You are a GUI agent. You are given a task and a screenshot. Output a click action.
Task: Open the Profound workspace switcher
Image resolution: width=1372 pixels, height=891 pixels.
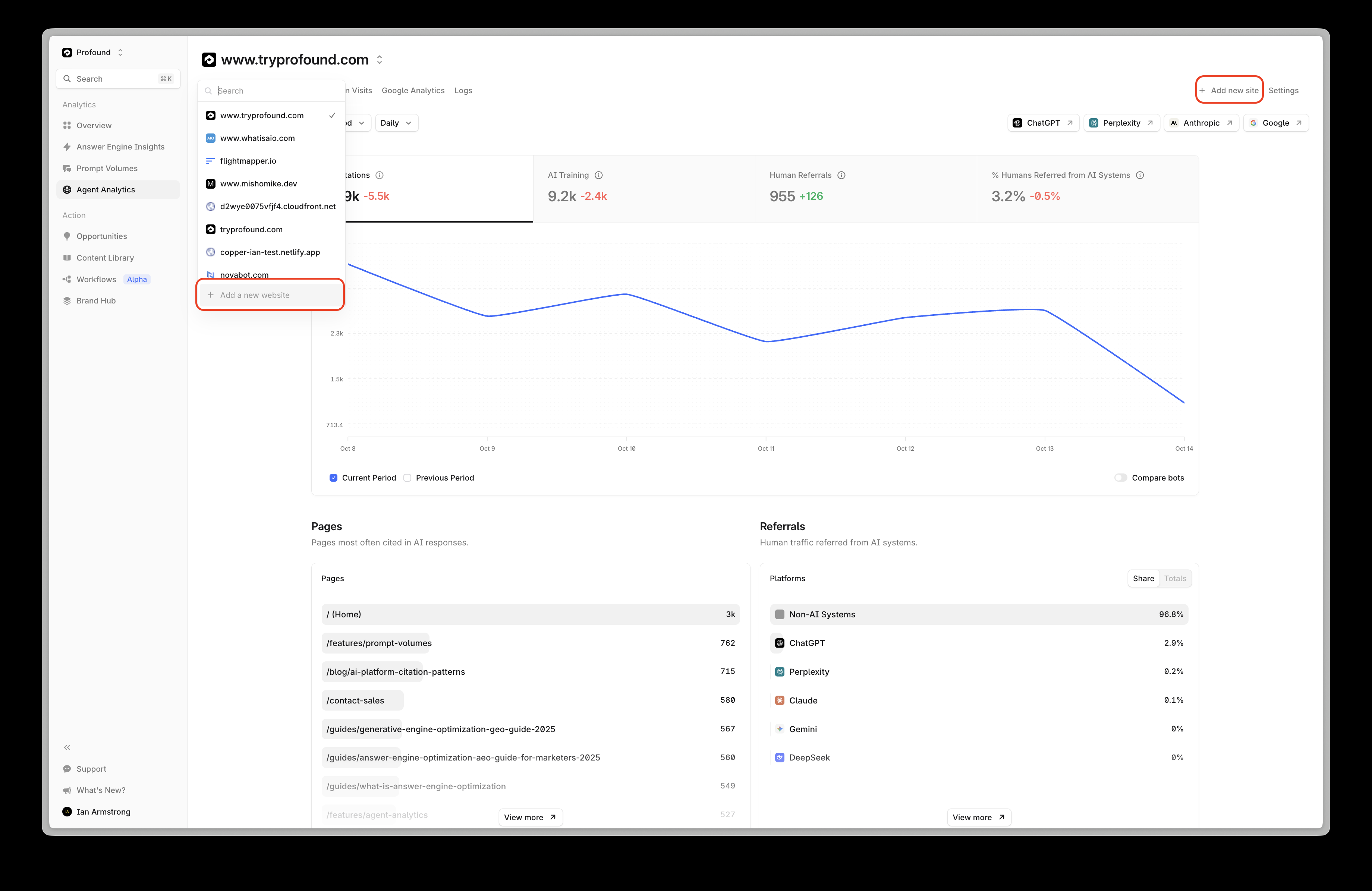click(x=93, y=53)
